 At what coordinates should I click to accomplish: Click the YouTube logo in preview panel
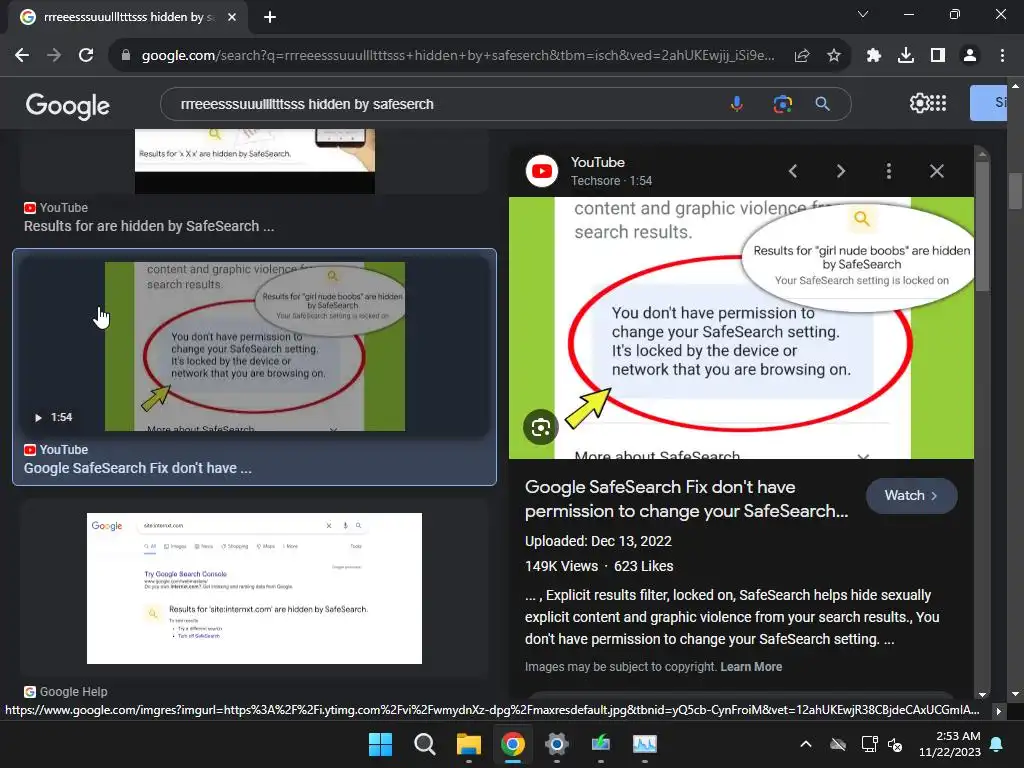541,171
